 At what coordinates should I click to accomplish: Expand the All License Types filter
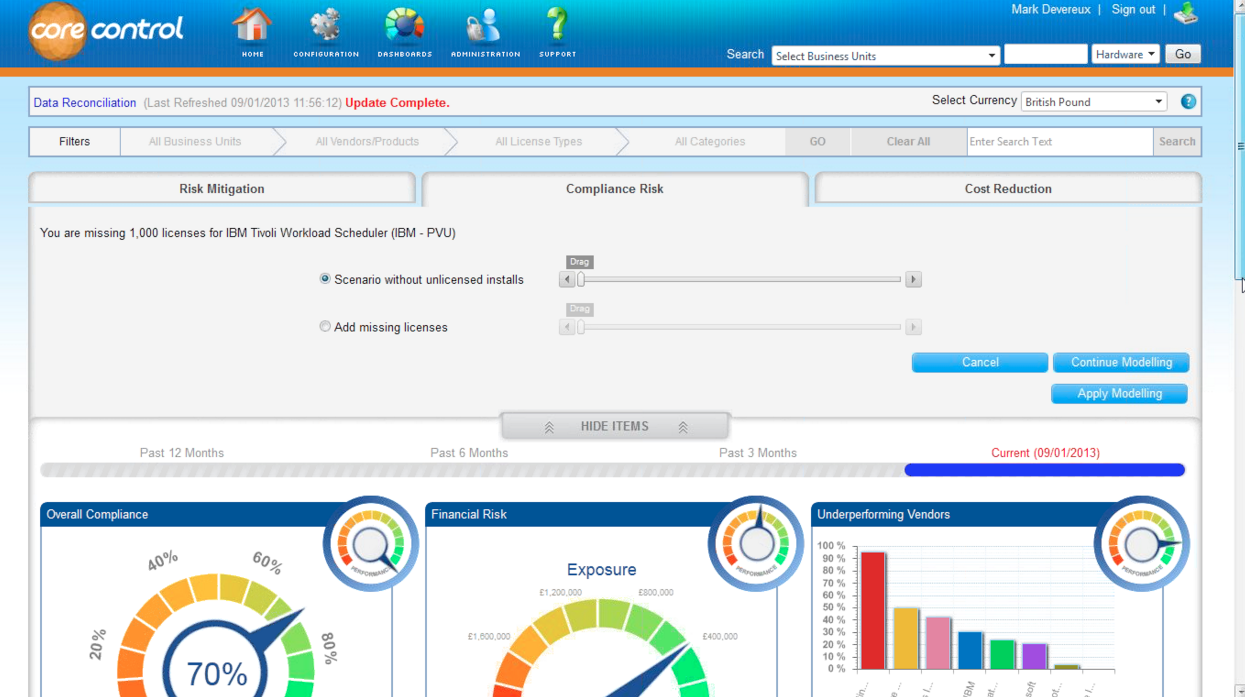coord(539,142)
